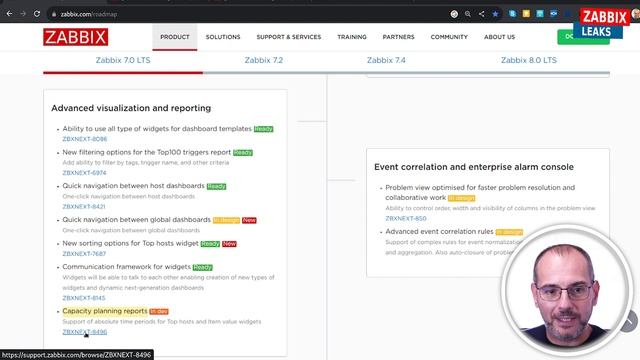
Task: Click 'Communication framework for widgets' item
Action: click(127, 267)
